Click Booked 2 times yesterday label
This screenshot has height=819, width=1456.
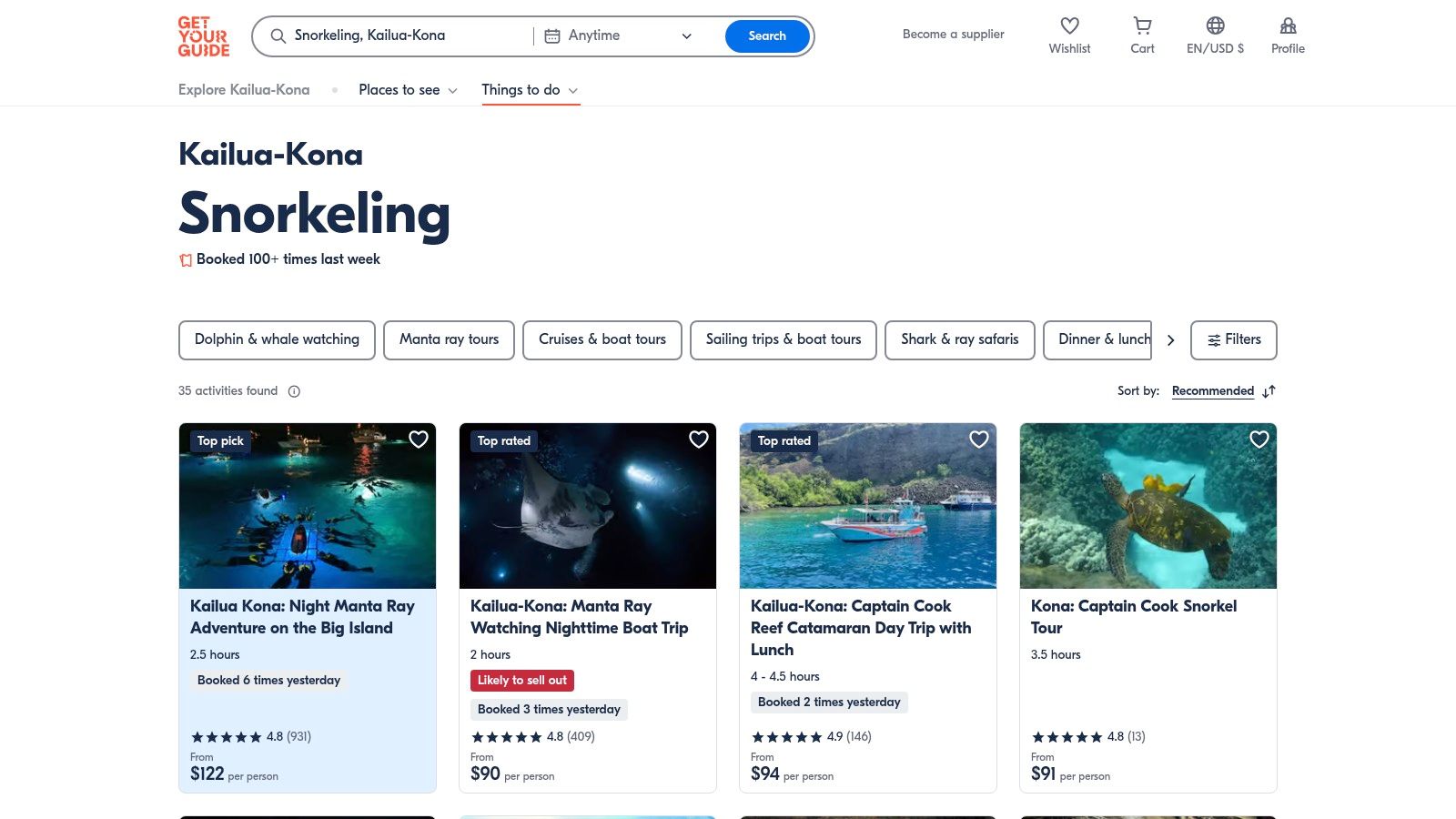[829, 703]
